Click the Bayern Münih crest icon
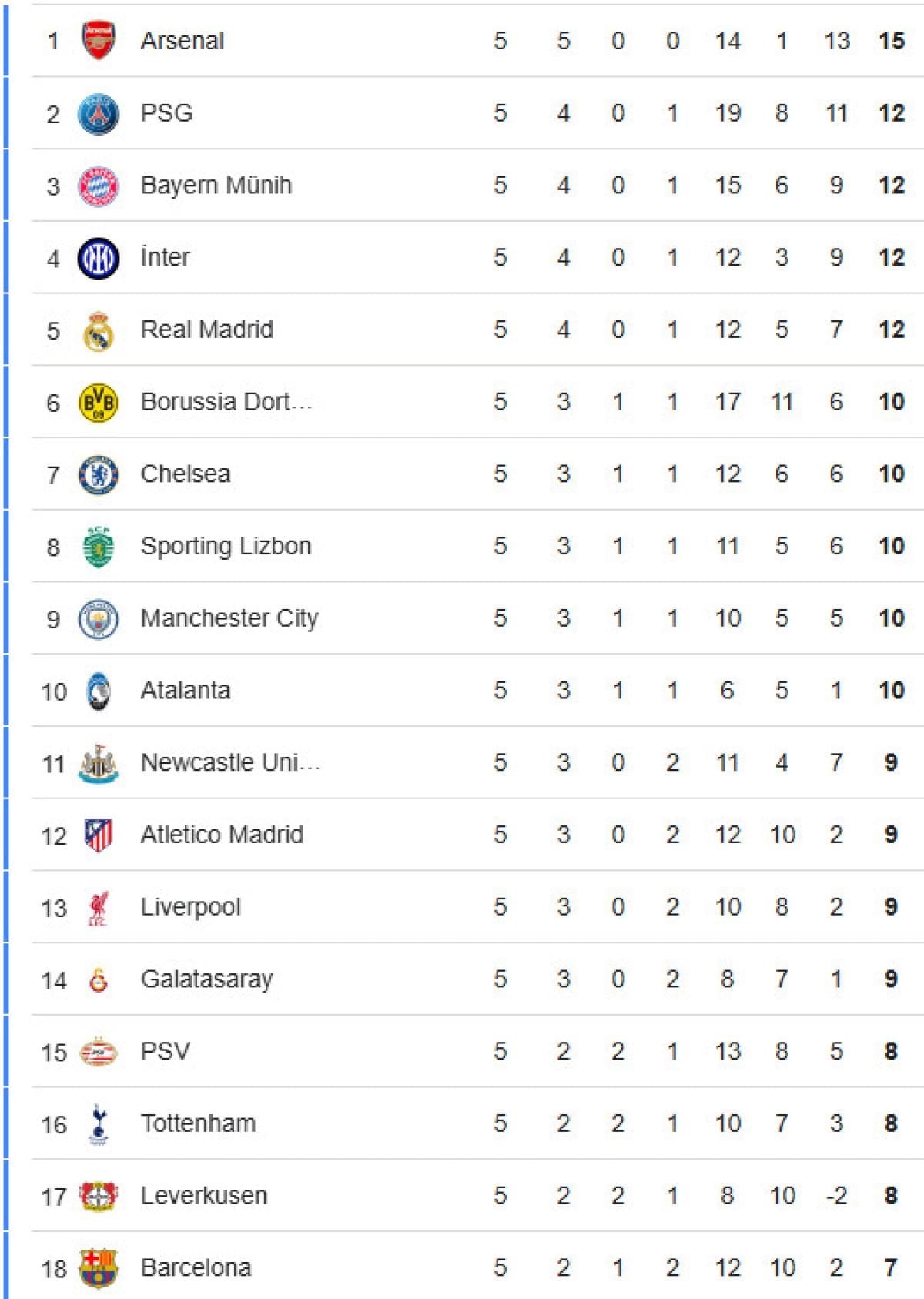The height and width of the screenshot is (1299, 924). point(99,186)
